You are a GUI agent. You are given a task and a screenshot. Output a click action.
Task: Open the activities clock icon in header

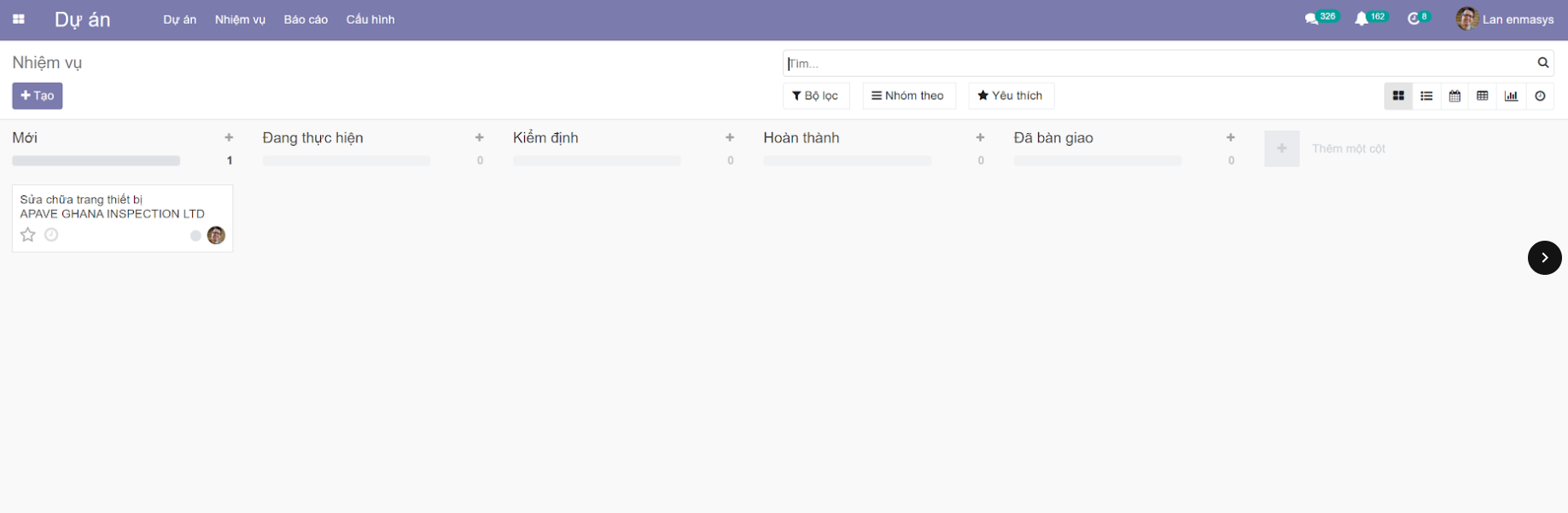(x=1414, y=19)
